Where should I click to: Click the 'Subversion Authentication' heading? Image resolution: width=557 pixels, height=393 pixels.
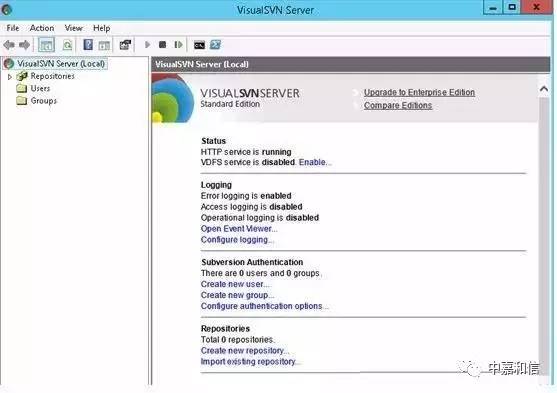[x=252, y=262]
